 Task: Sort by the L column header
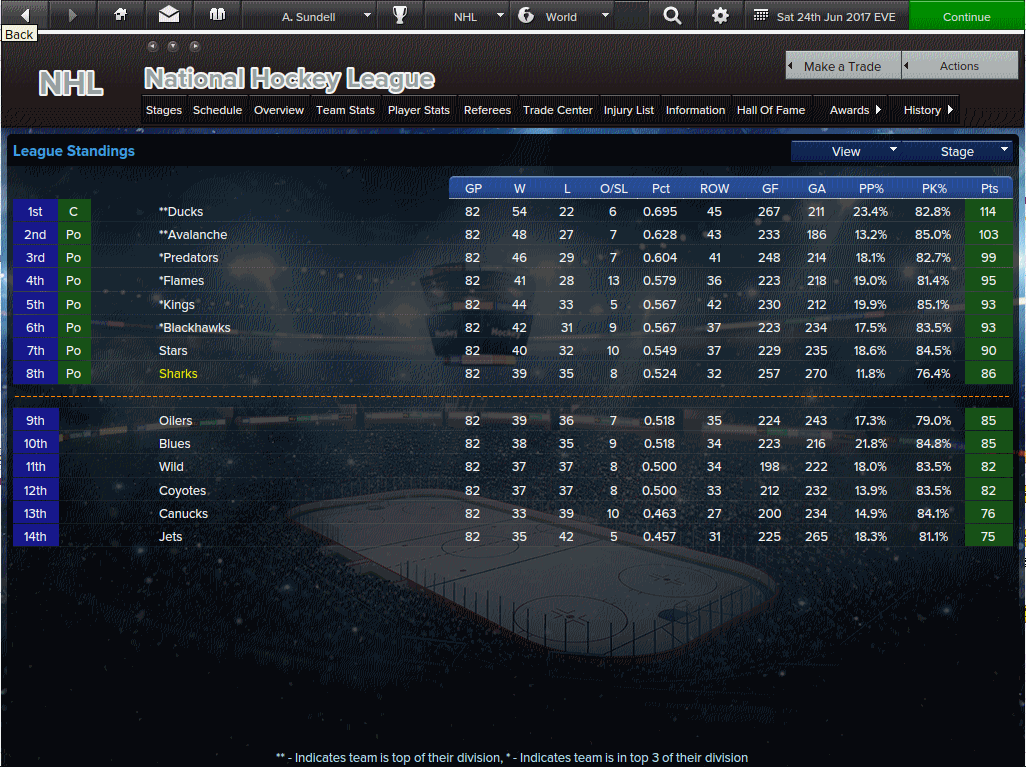tap(567, 188)
